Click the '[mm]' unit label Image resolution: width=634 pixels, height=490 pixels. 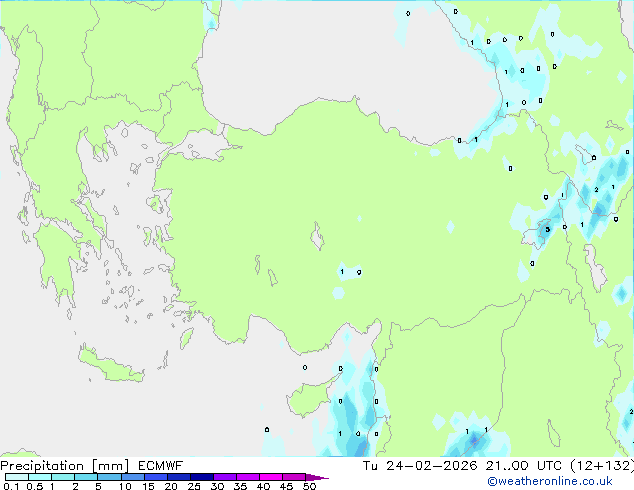pyautogui.click(x=110, y=466)
